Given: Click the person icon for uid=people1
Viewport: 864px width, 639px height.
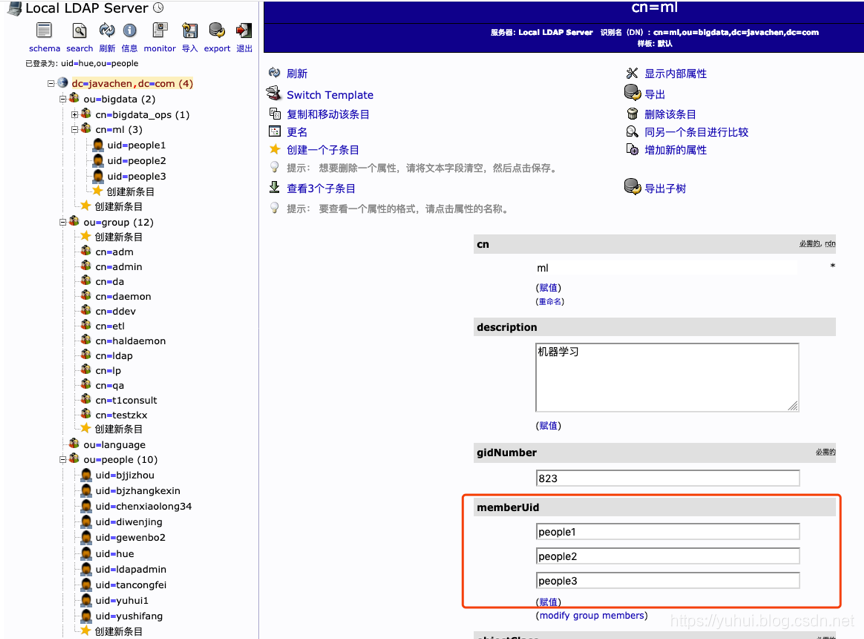Looking at the screenshot, I should 98,145.
